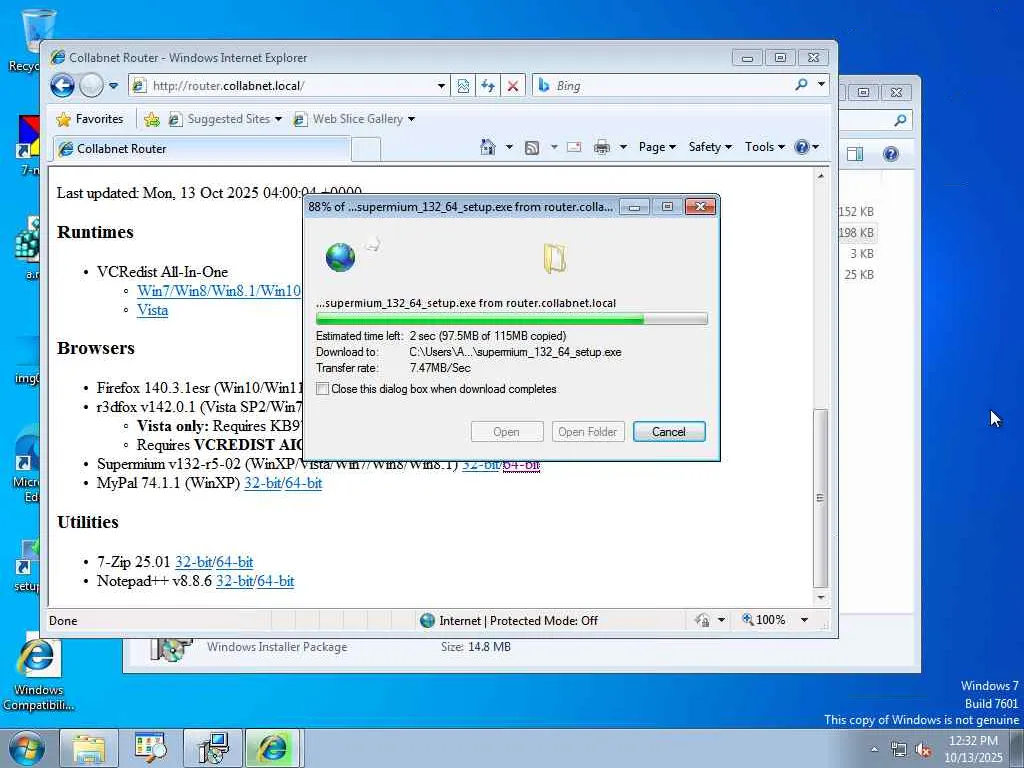Click the Explorer window preview pane icon

855,154
